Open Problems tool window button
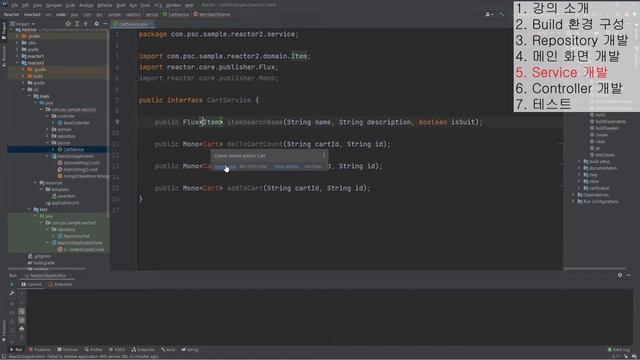This screenshot has height=360, width=640. click(40, 350)
